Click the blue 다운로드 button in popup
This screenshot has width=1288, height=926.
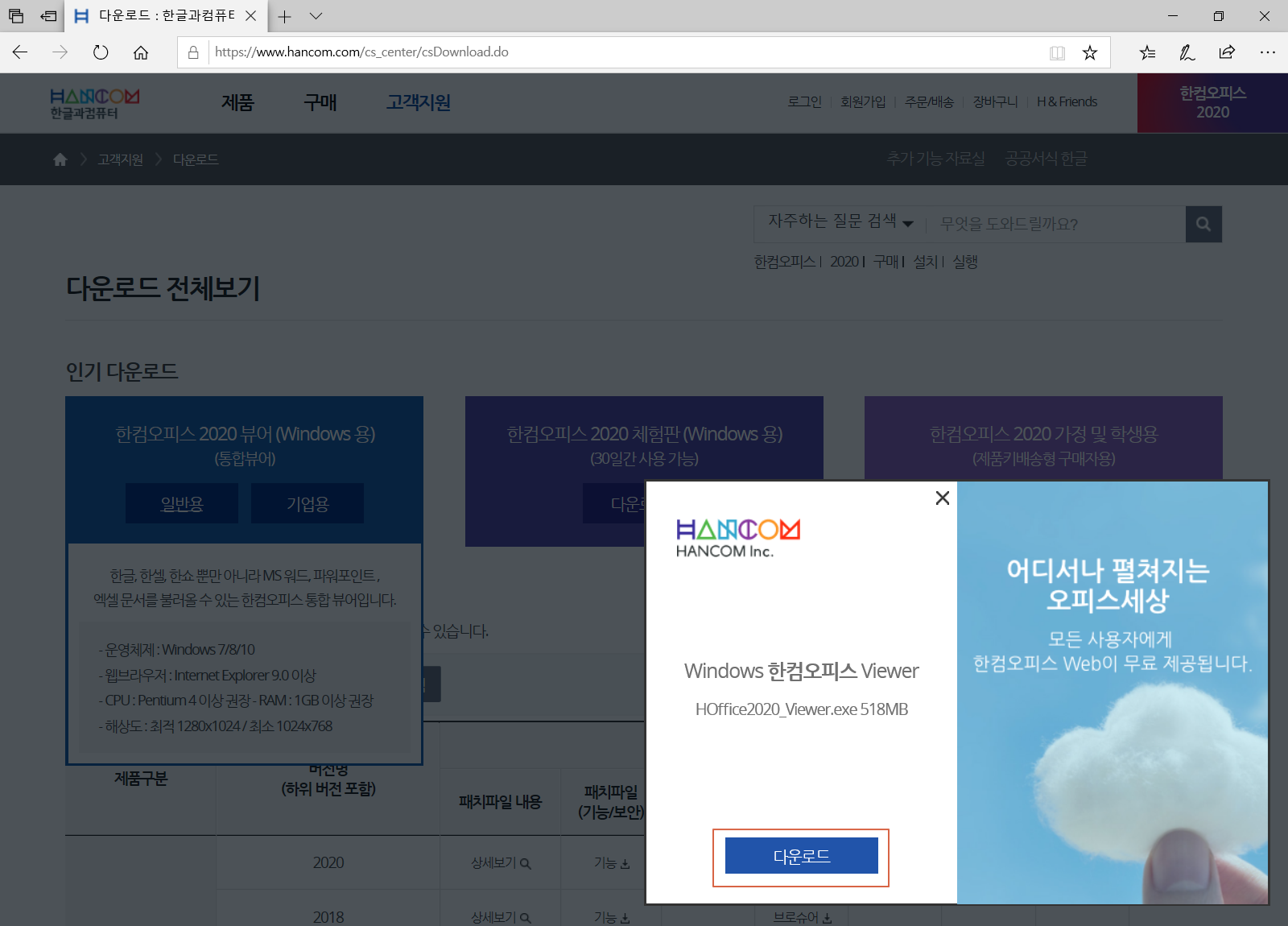pos(801,856)
